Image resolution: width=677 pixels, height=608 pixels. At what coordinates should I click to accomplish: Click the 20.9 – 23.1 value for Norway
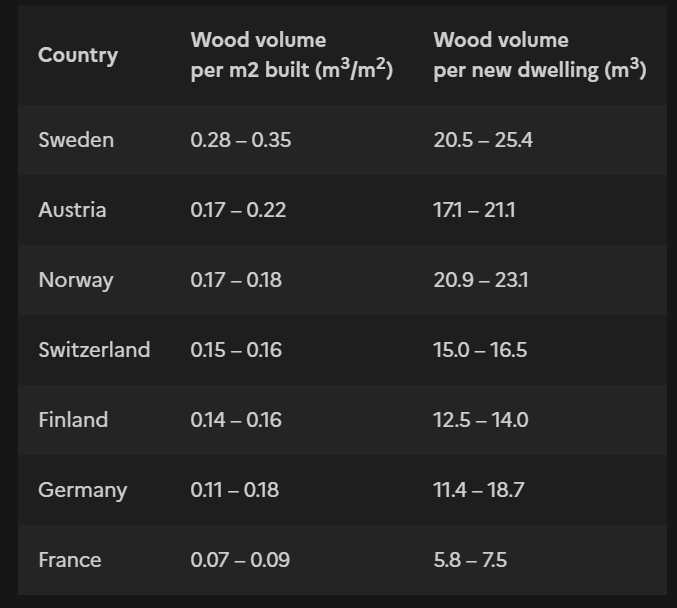(x=481, y=280)
